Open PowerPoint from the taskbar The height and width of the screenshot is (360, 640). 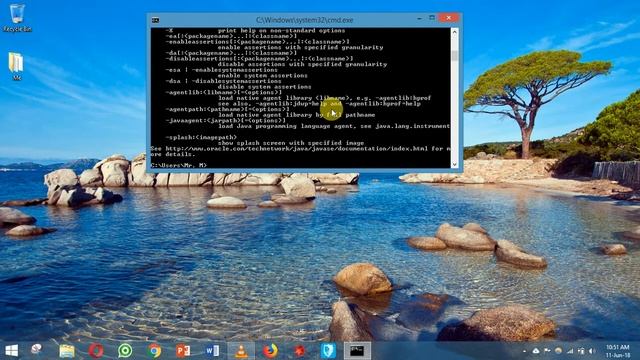pos(183,351)
